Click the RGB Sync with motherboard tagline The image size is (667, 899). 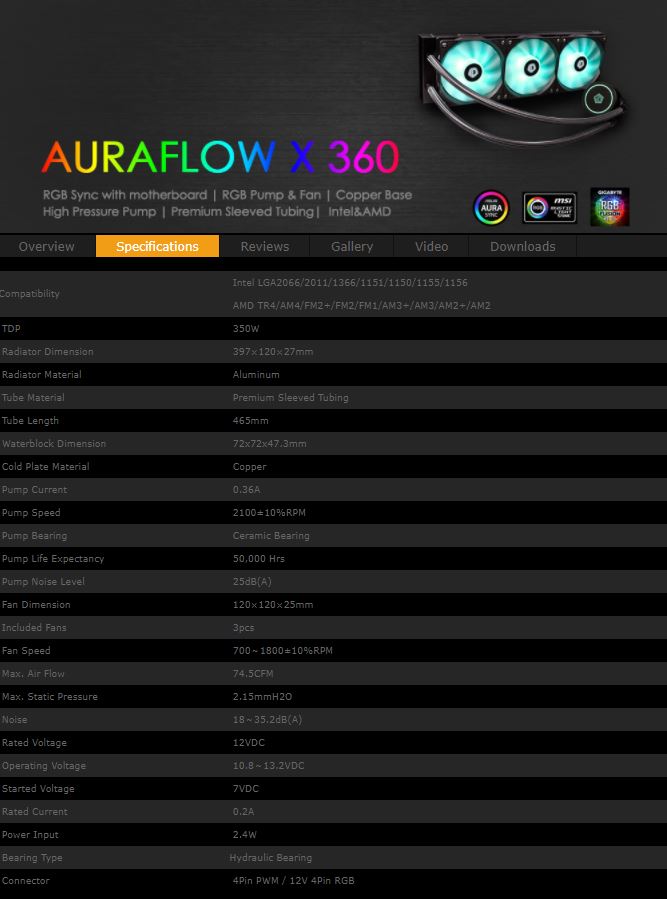click(x=125, y=195)
